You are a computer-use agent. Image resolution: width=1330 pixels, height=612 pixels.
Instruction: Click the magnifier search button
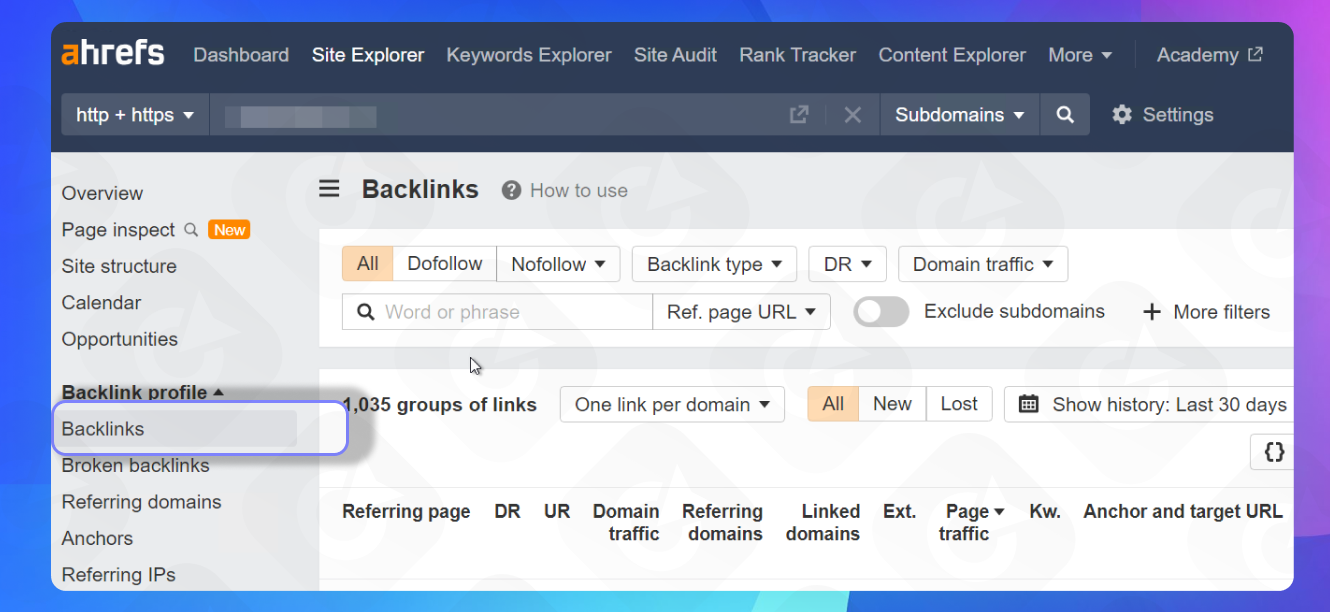[x=1065, y=115]
